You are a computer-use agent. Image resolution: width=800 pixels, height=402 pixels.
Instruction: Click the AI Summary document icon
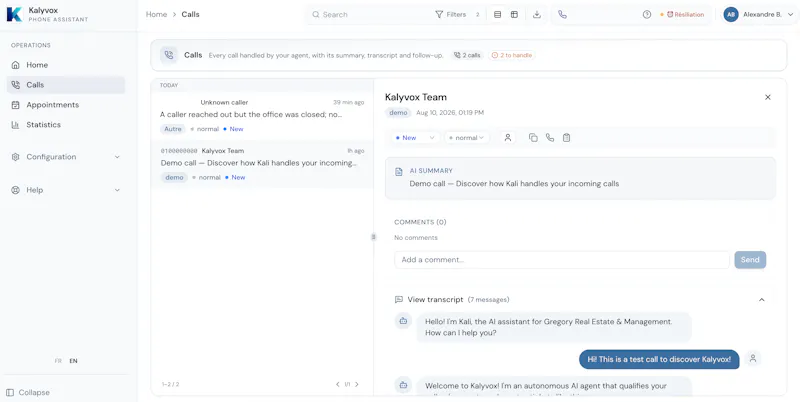[399, 172]
